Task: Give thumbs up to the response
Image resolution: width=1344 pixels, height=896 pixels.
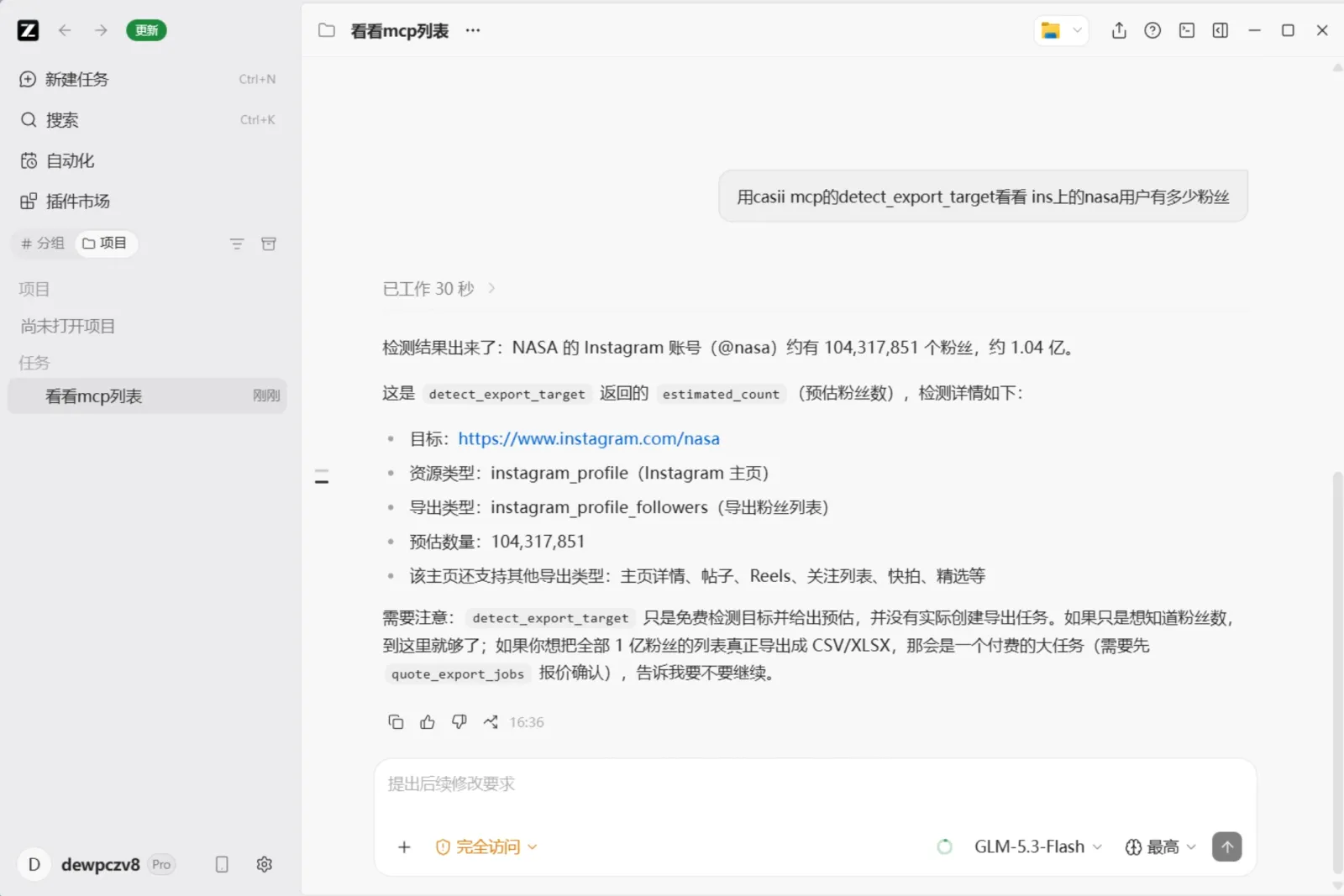Action: [428, 722]
